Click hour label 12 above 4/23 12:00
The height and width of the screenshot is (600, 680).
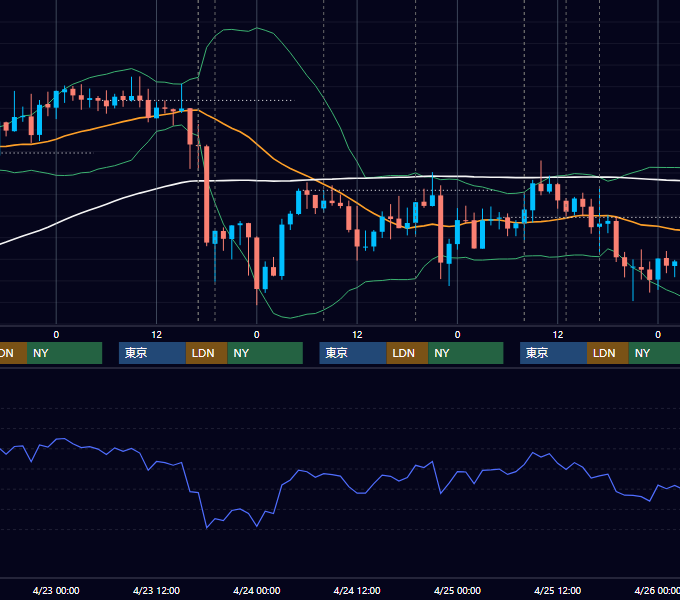(x=157, y=335)
